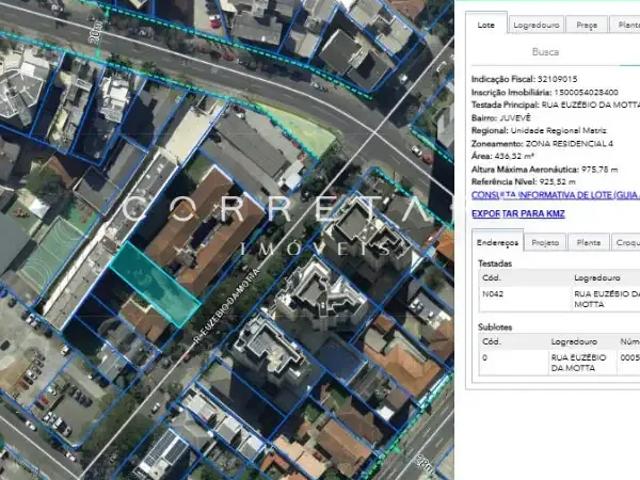Click the highlighted teal lot on the map
The width and height of the screenshot is (640, 480).
tap(155, 284)
